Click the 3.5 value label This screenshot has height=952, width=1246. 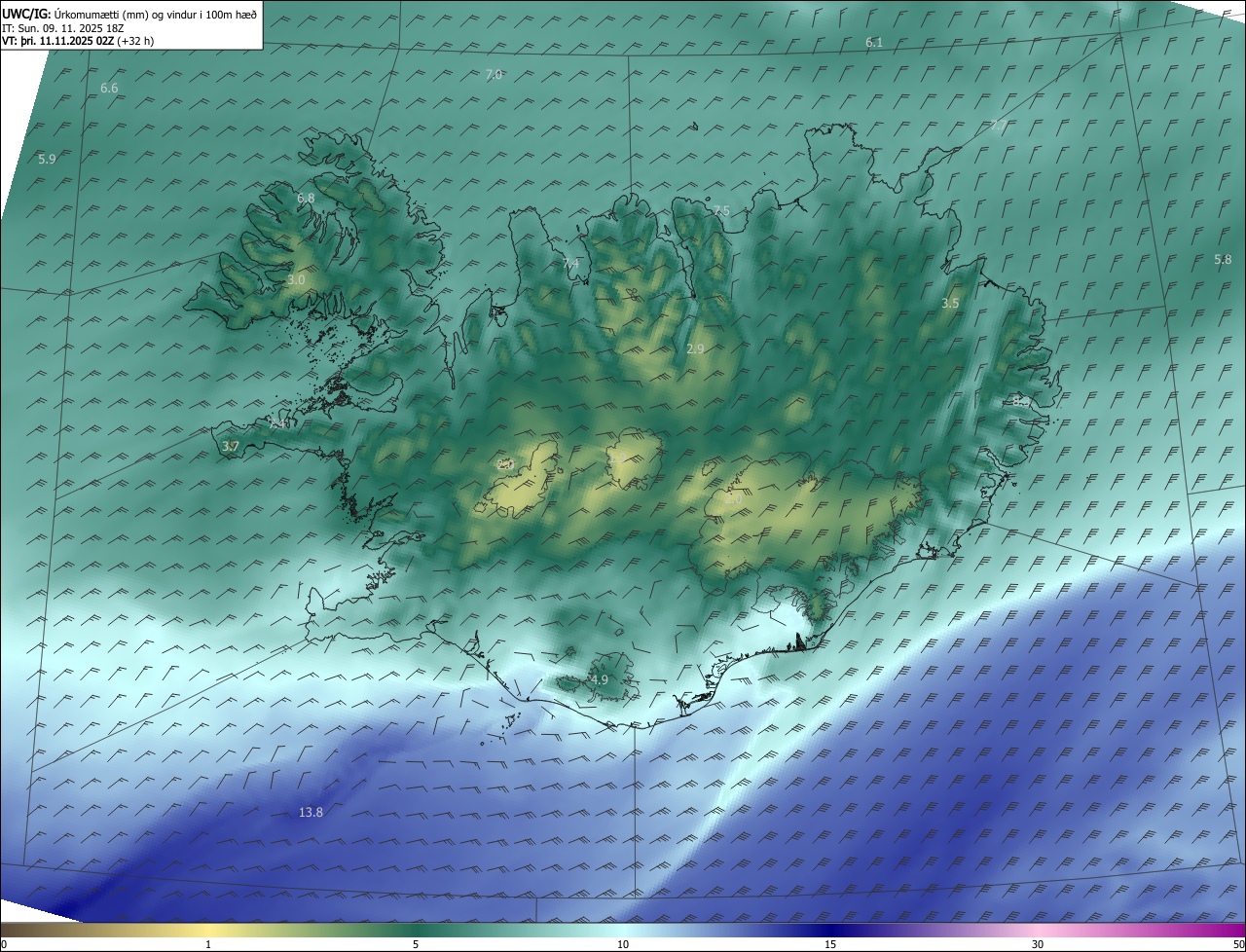[950, 304]
